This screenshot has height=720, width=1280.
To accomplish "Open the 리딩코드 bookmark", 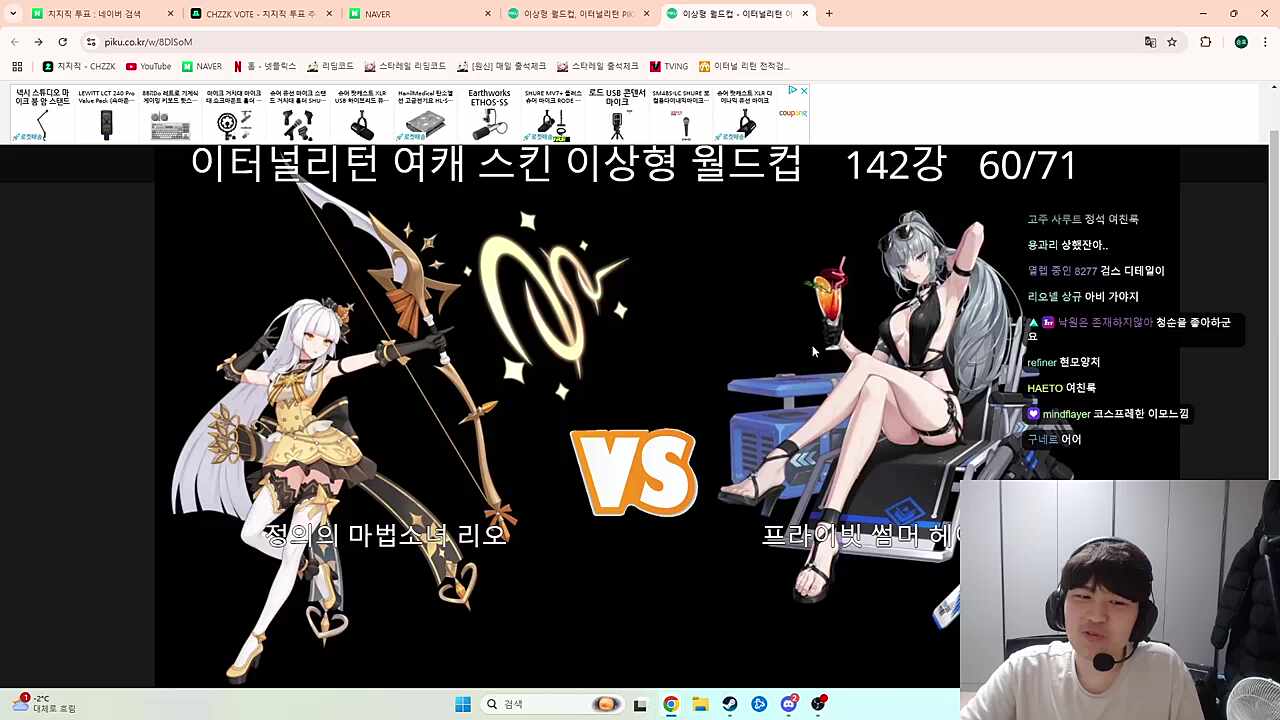I will [x=331, y=66].
